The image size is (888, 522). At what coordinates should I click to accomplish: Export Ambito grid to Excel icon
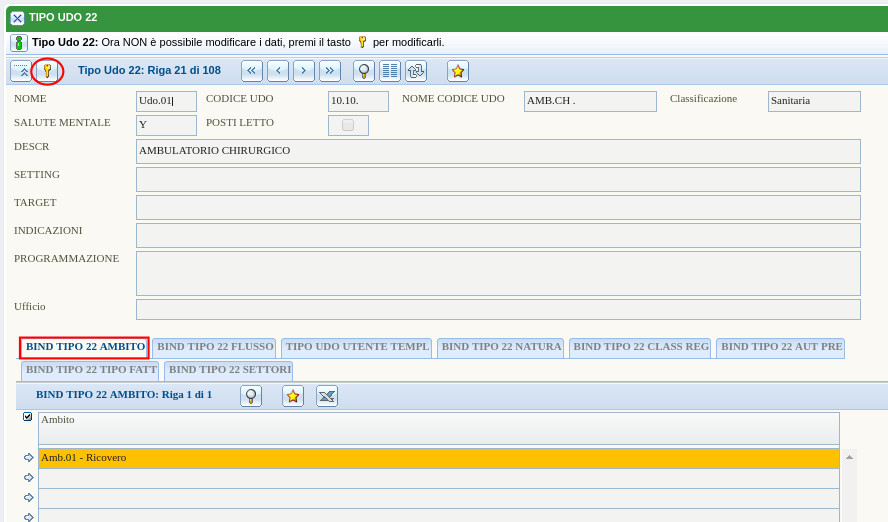327,396
